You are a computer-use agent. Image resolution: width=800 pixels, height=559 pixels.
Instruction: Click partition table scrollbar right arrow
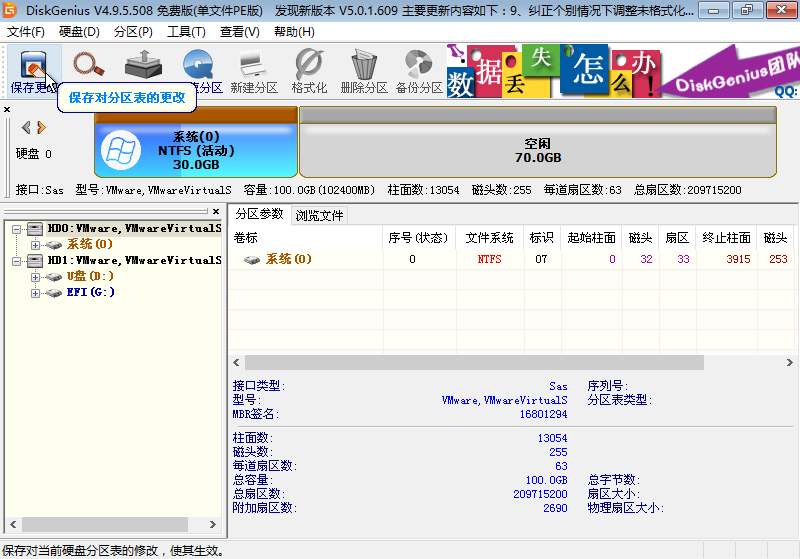tap(789, 363)
